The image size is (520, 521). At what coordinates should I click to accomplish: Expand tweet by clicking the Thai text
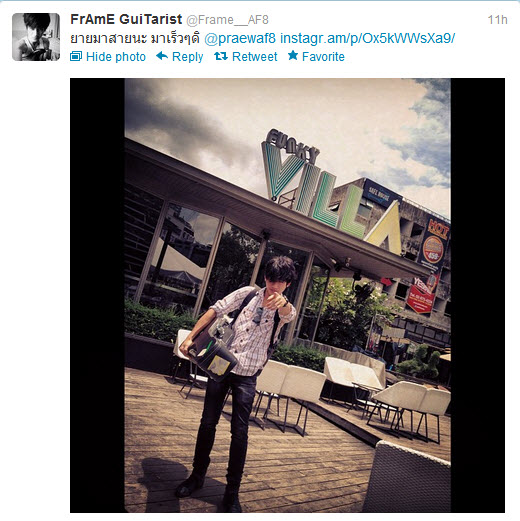tap(135, 38)
